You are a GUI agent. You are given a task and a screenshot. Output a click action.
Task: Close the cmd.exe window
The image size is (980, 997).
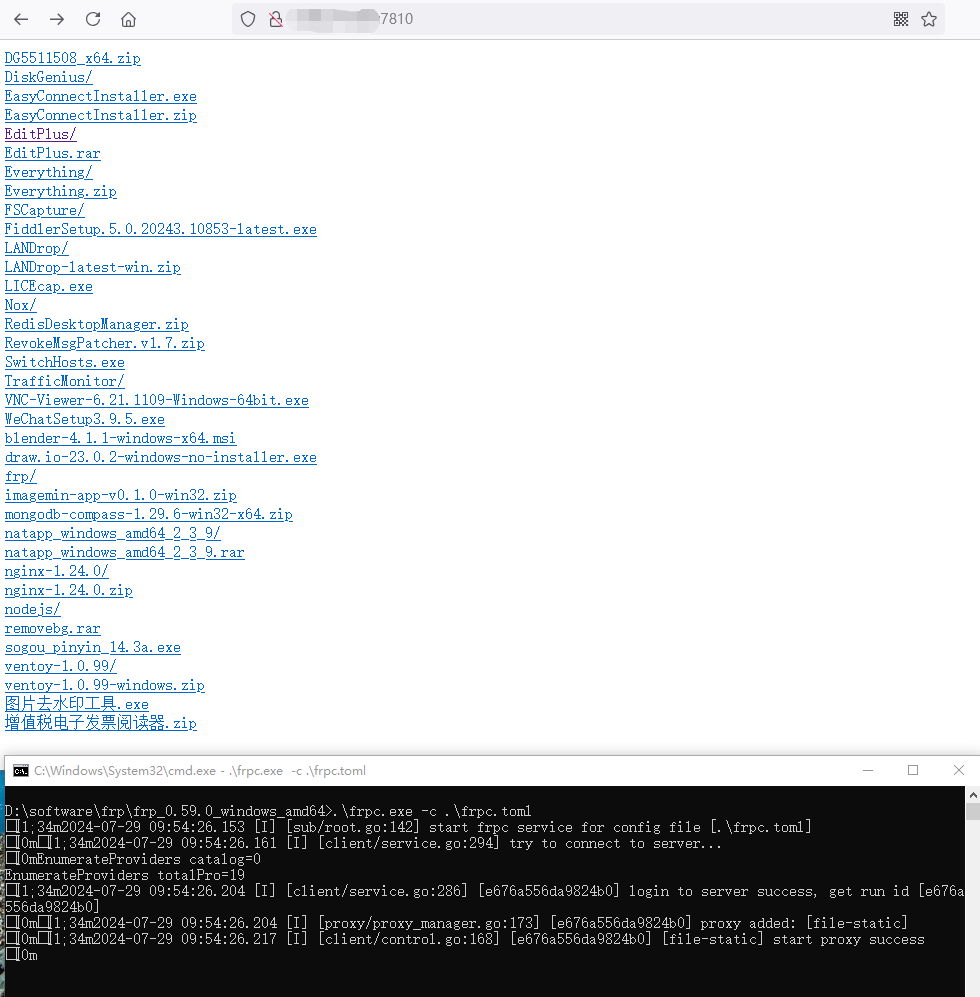959,771
